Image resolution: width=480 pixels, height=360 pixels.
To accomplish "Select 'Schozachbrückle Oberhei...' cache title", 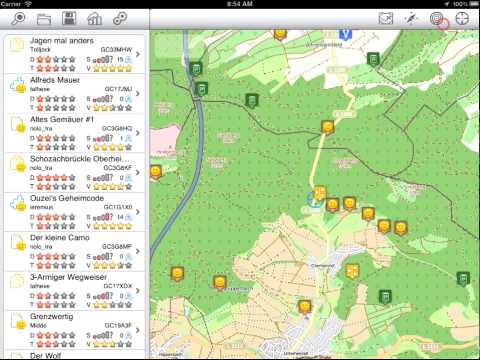I will (x=80, y=159).
